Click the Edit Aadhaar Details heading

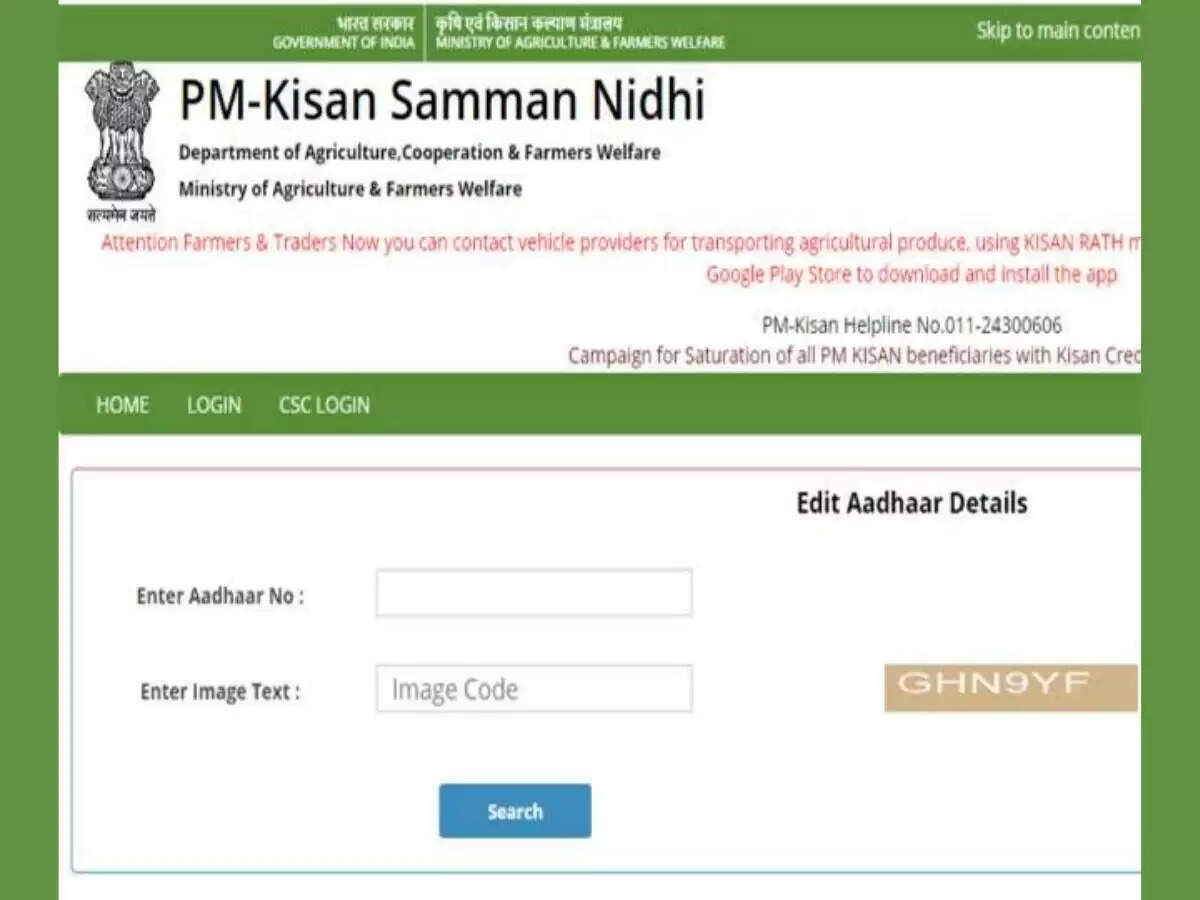pos(911,503)
